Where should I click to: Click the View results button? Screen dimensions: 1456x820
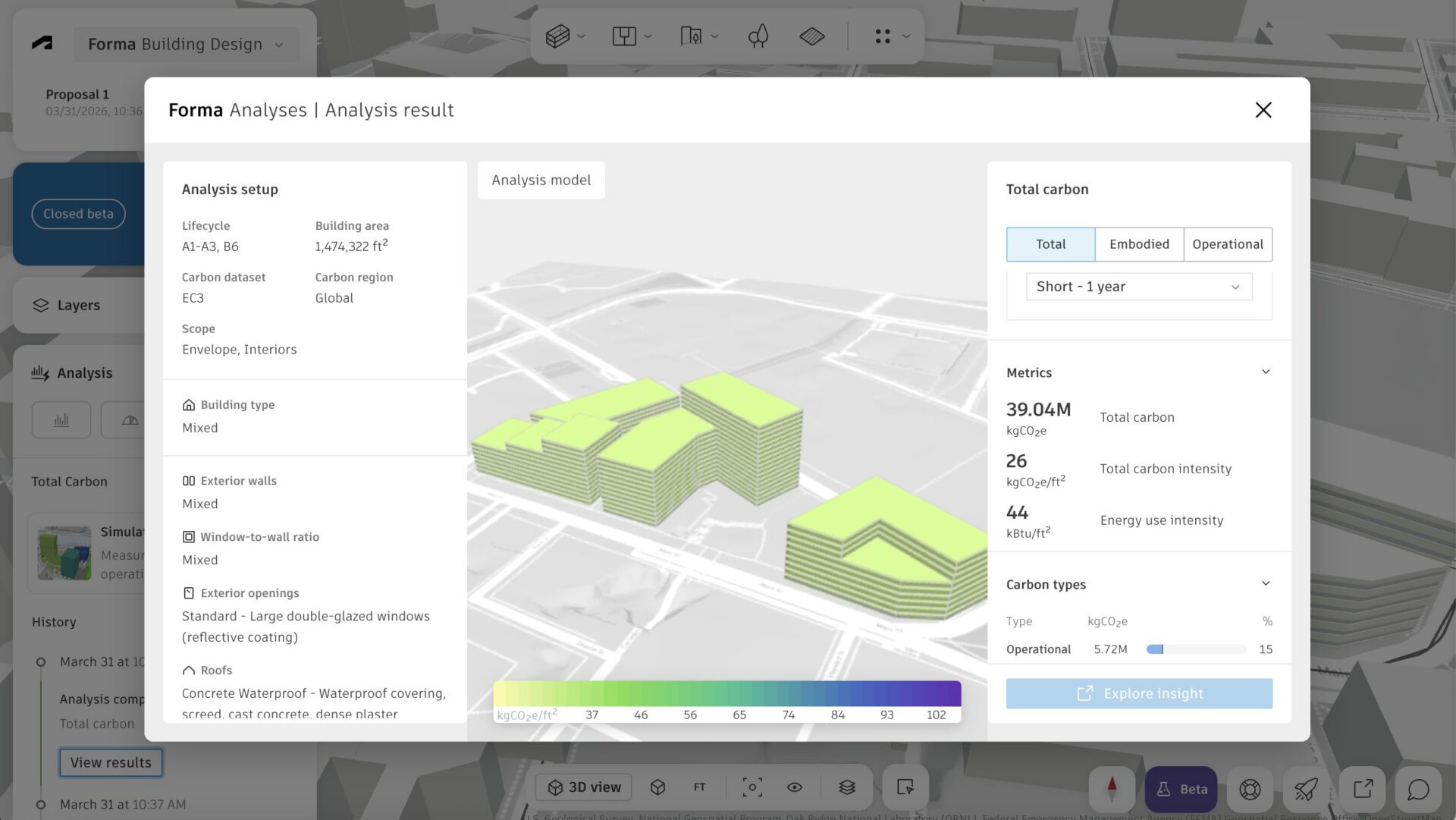(x=111, y=762)
